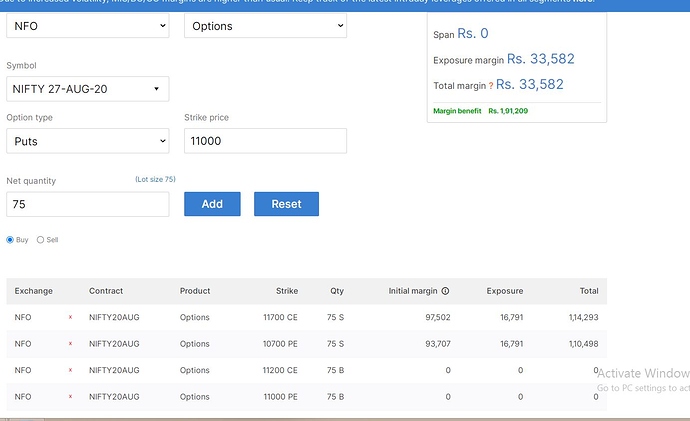This screenshot has width=690, height=421.
Task: Delete the 11200 CE row with red x
Action: click(x=70, y=370)
